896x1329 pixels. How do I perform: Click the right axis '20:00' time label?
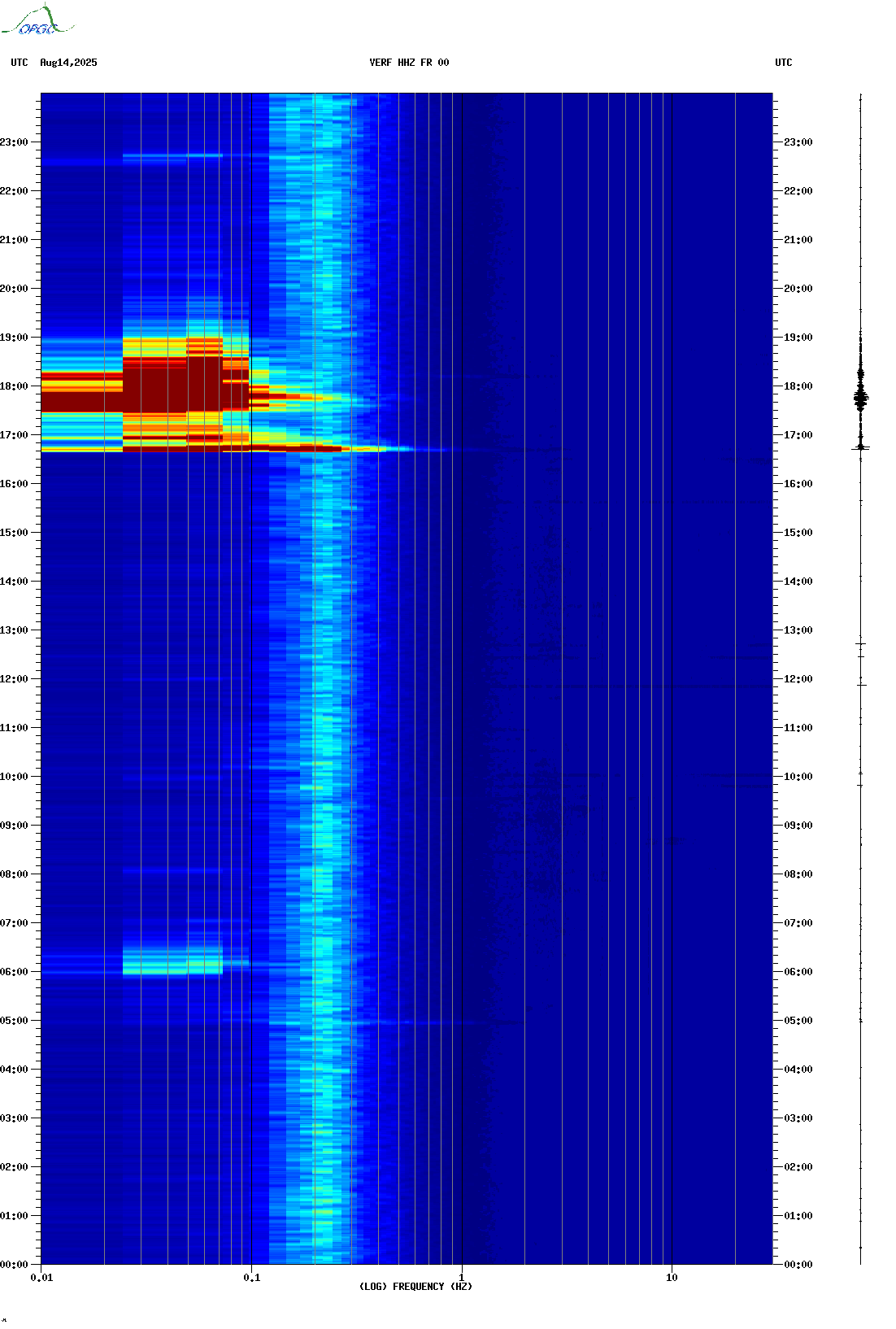[798, 289]
